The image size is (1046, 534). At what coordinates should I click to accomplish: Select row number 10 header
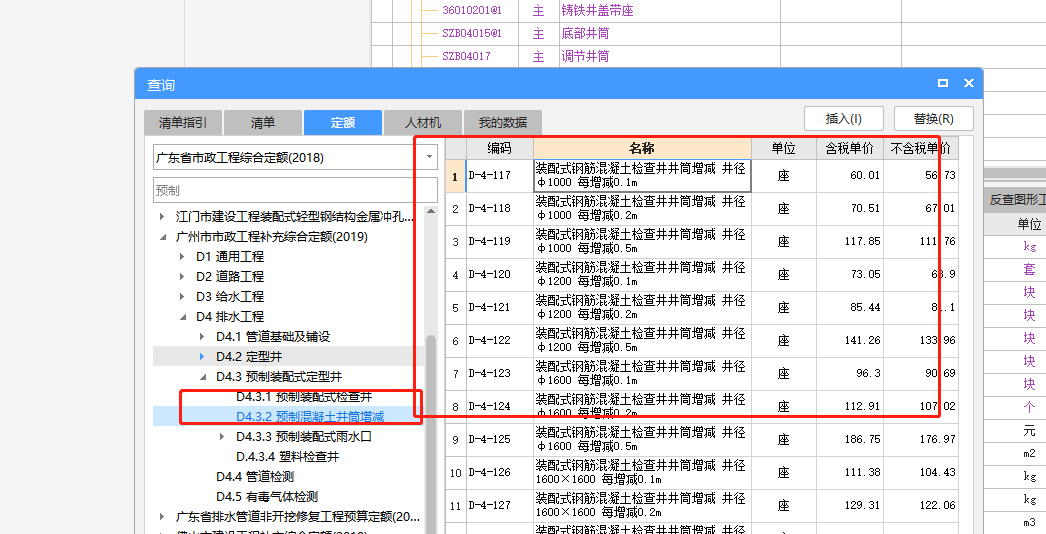456,473
